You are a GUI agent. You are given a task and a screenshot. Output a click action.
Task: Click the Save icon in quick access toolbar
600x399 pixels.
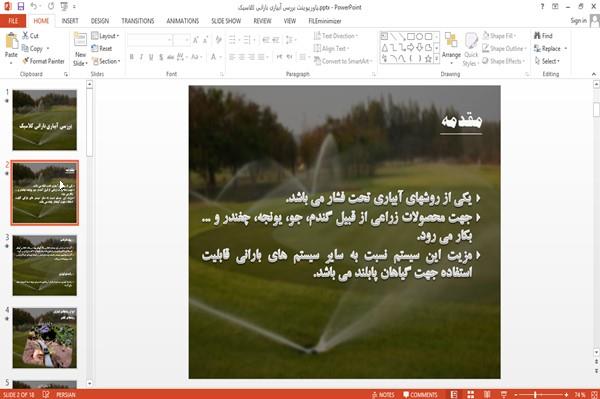[21, 6]
